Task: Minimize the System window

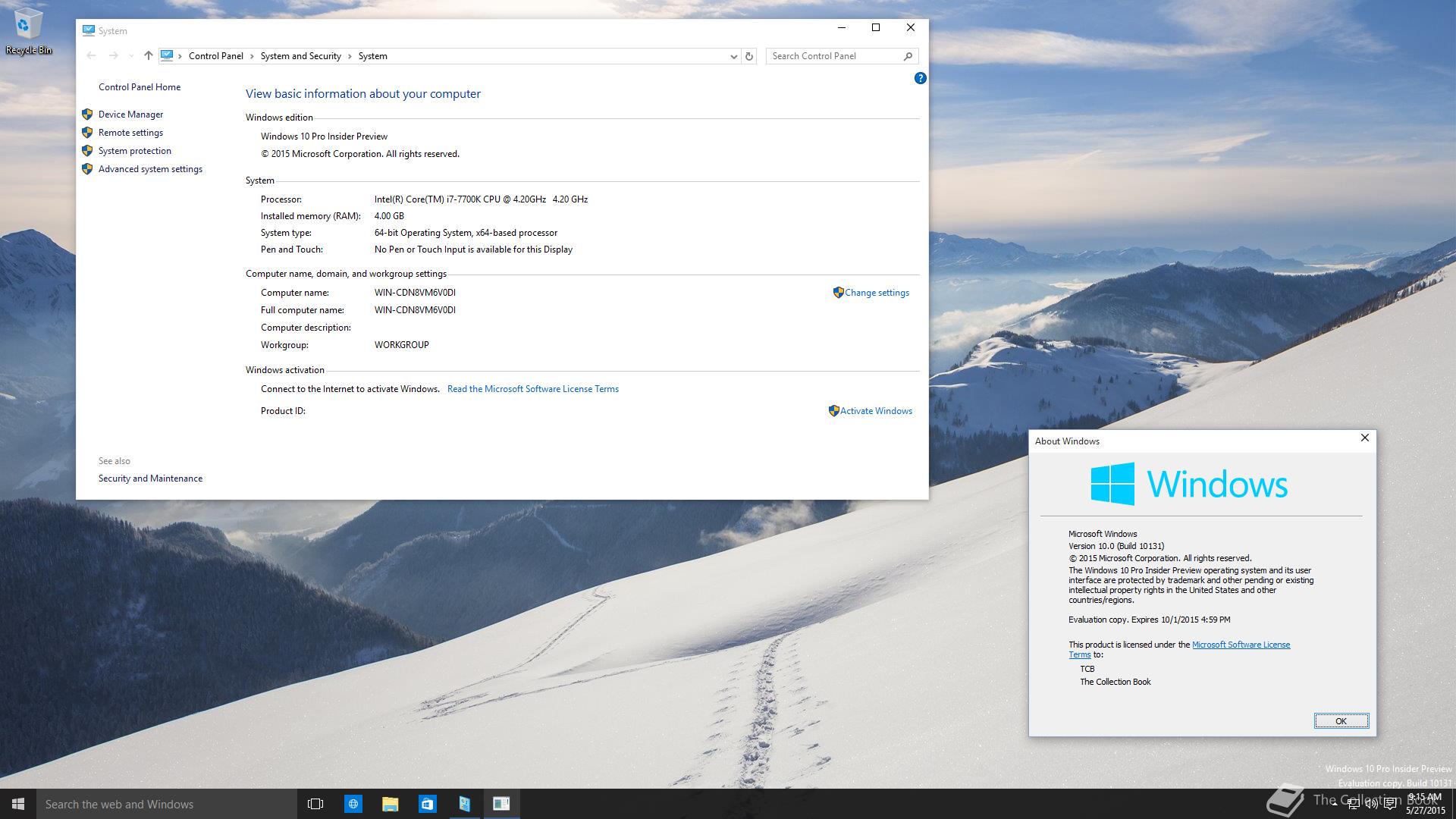Action: 841,28
